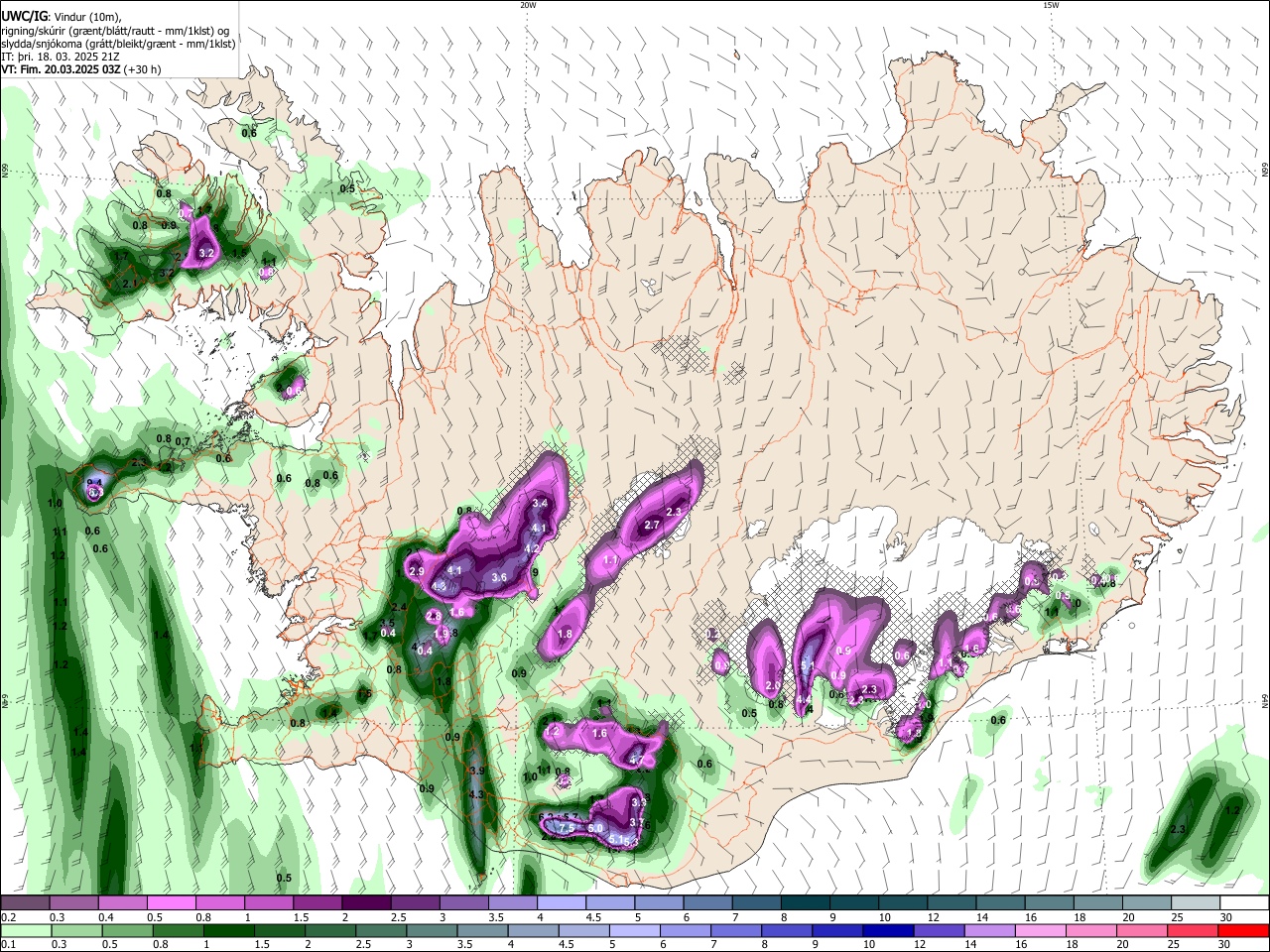This screenshot has width=1270, height=952.
Task: Click the "slydda/snjókoma" description line in the header
Action: click(118, 44)
